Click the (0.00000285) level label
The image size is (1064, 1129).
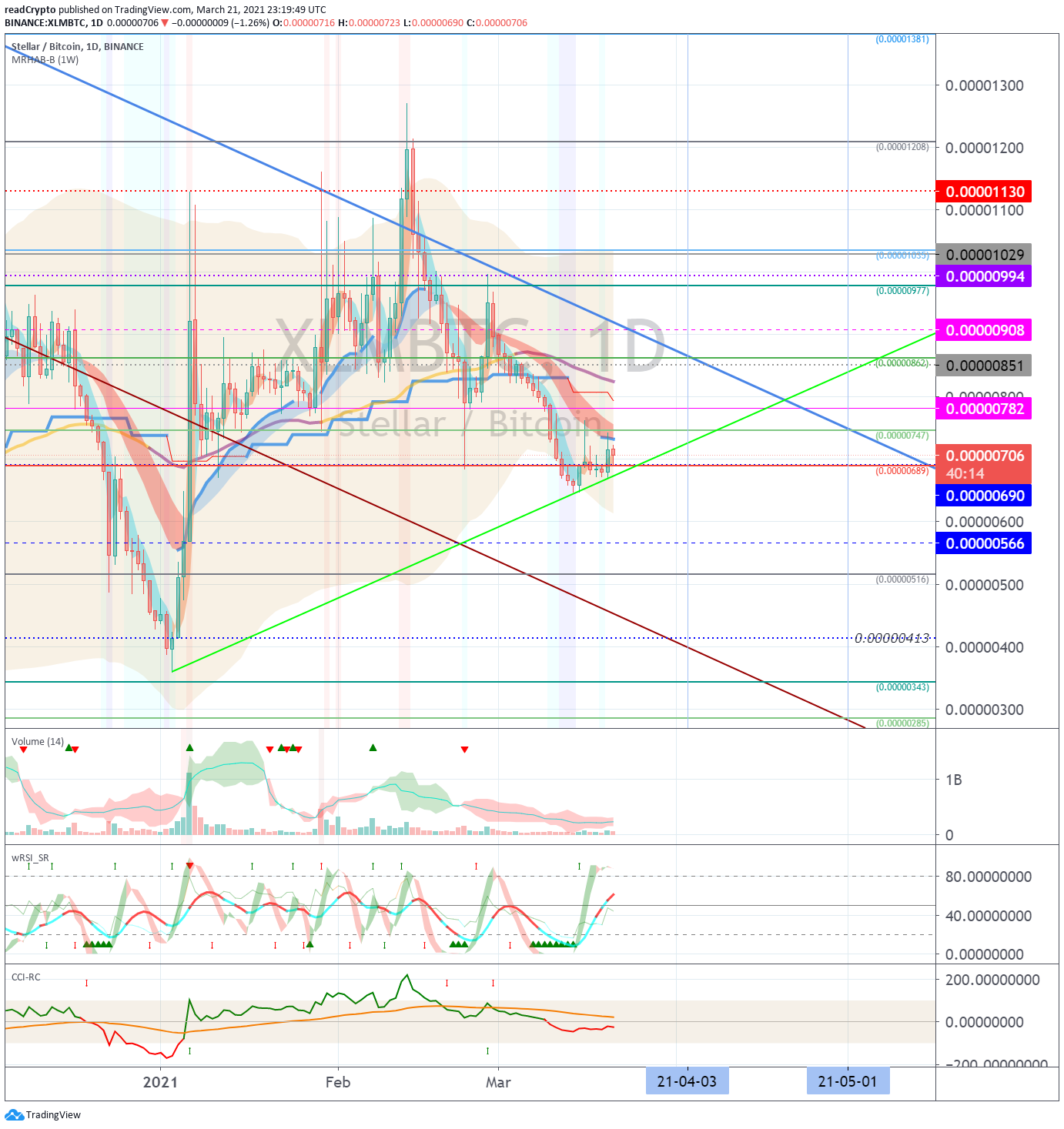(x=902, y=723)
